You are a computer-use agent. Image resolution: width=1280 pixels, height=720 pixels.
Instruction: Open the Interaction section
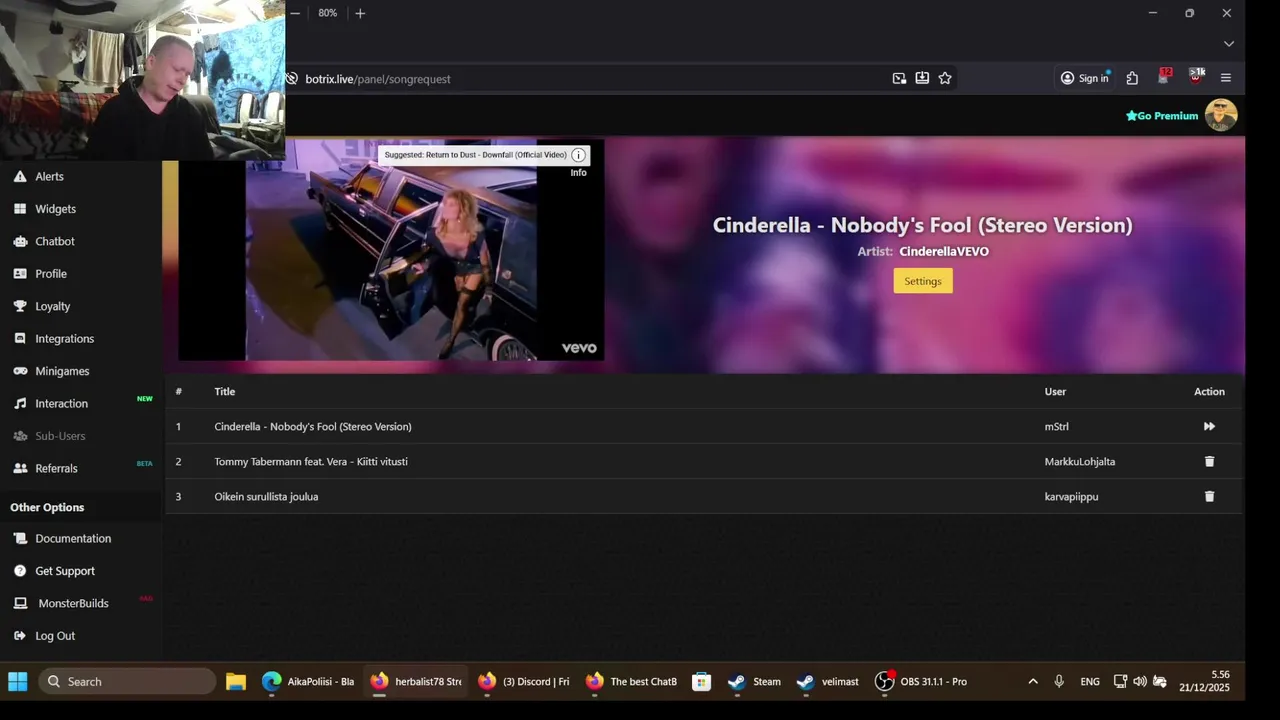pos(61,404)
